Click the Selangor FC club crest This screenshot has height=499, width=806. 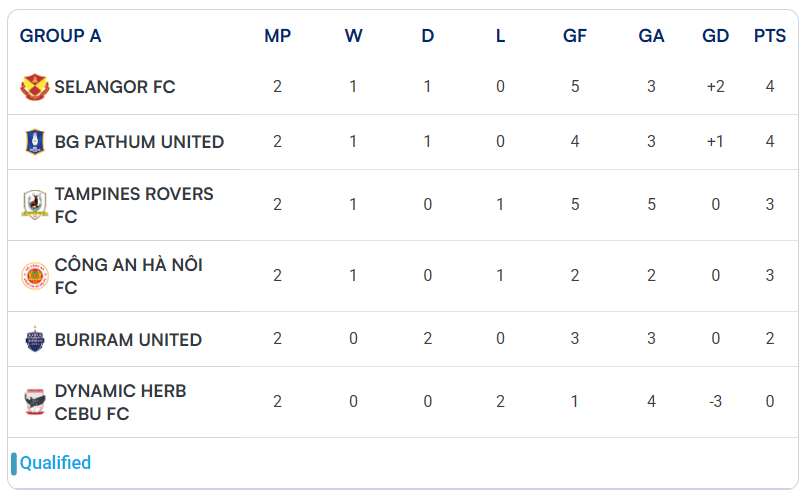point(35,87)
